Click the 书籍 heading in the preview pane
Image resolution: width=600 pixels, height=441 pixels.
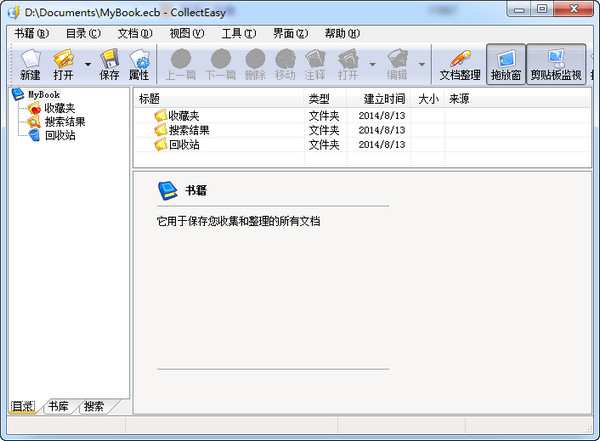(196, 191)
